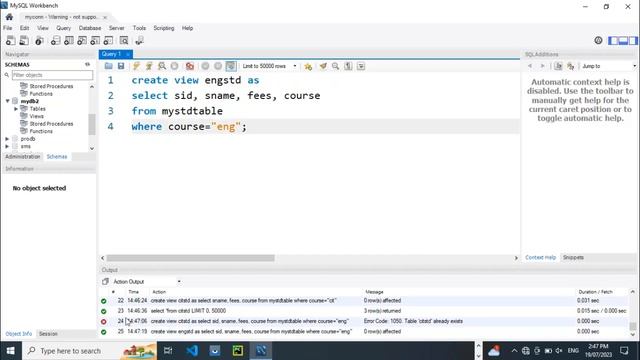Open the Query menu

pyautogui.click(x=63, y=28)
